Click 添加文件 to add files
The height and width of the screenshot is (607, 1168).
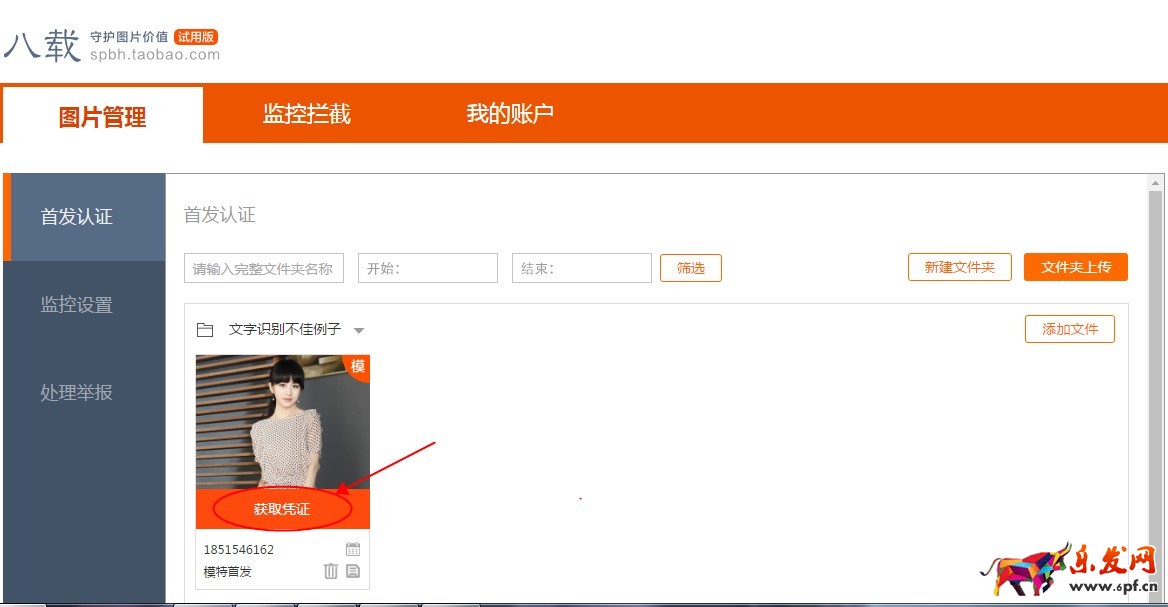[1069, 329]
